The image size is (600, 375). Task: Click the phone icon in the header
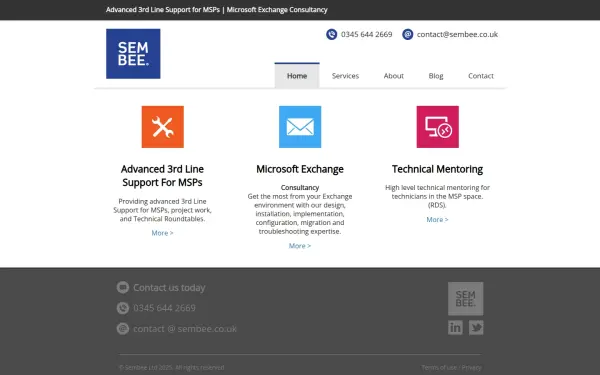click(x=331, y=34)
